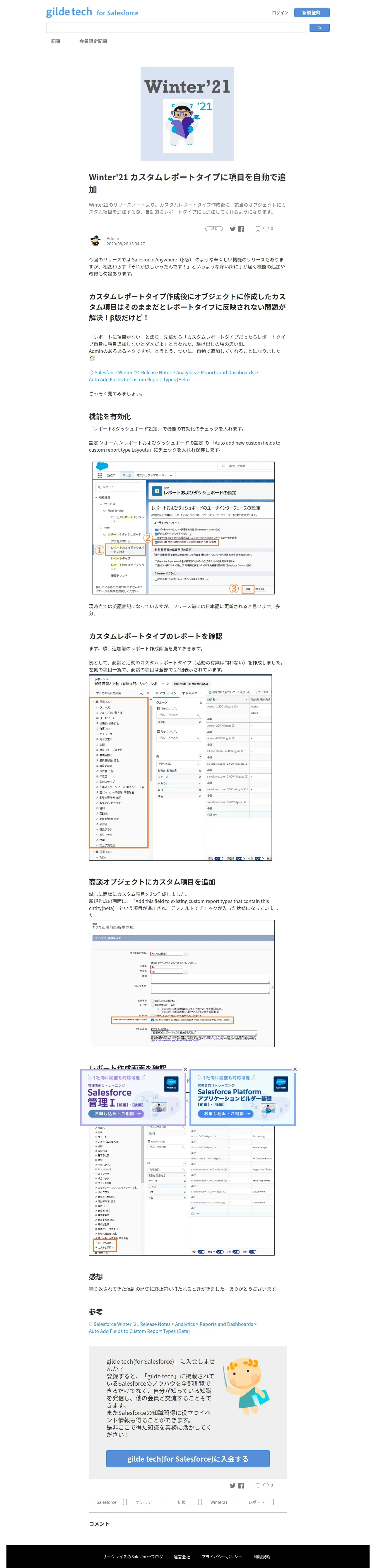Image resolution: width=376 pixels, height=1568 pixels.
Task: Select the レポート tag
Action: coord(256,1502)
